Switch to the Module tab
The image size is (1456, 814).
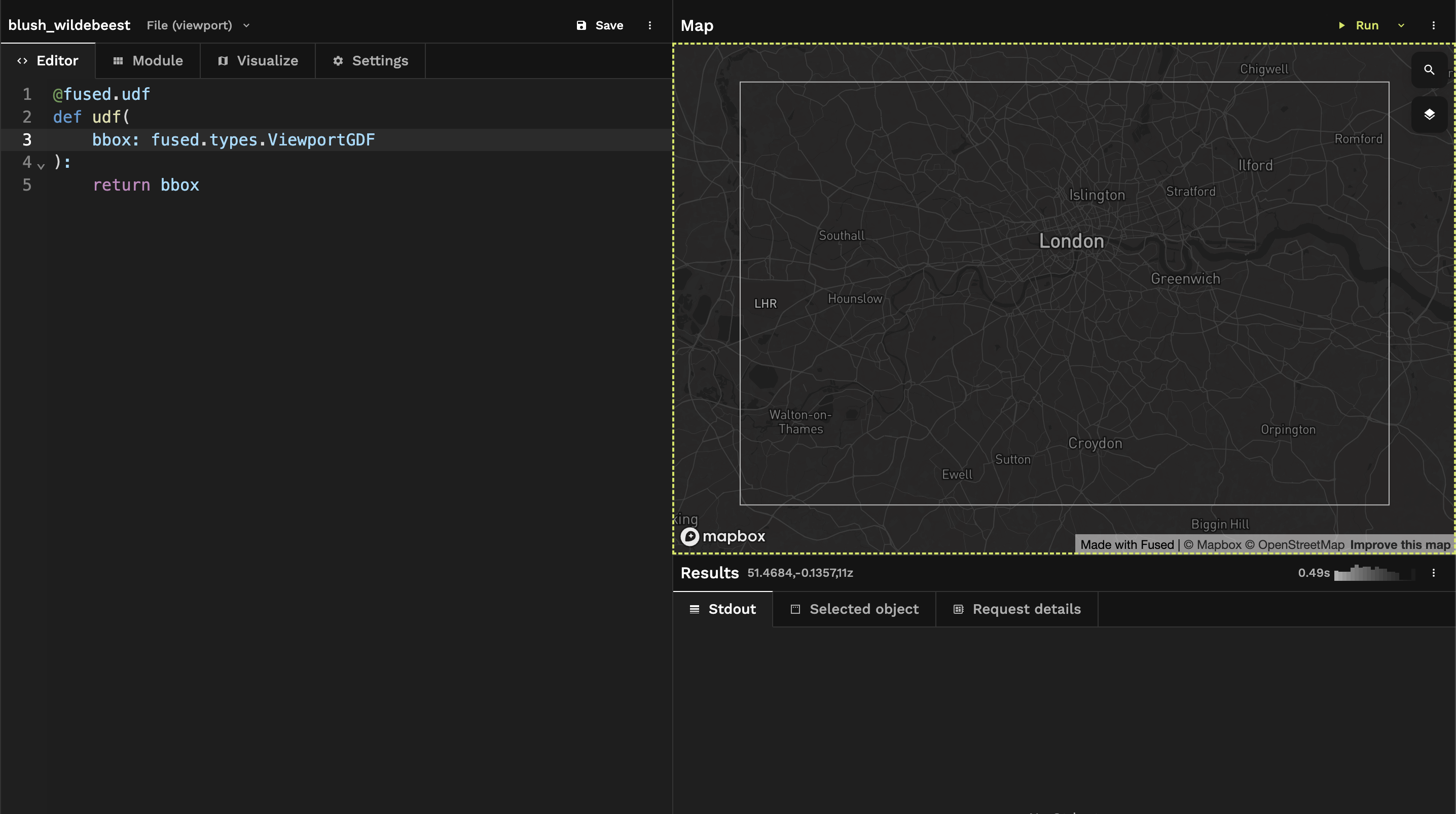point(148,61)
